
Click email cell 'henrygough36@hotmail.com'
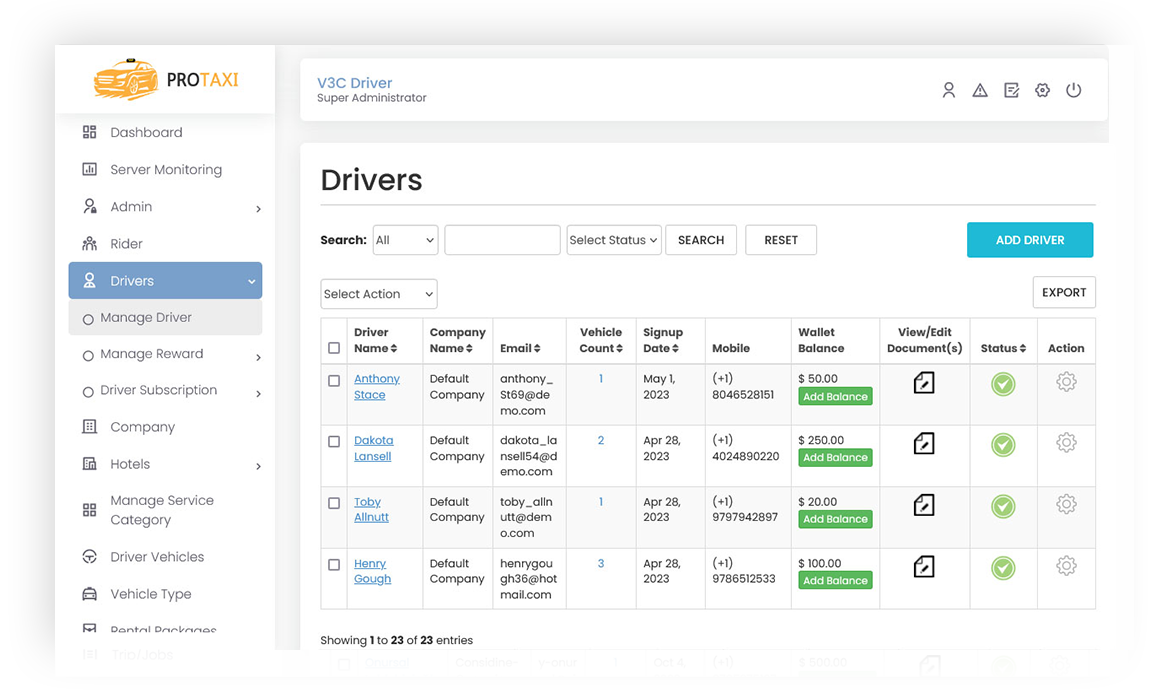[529, 579]
